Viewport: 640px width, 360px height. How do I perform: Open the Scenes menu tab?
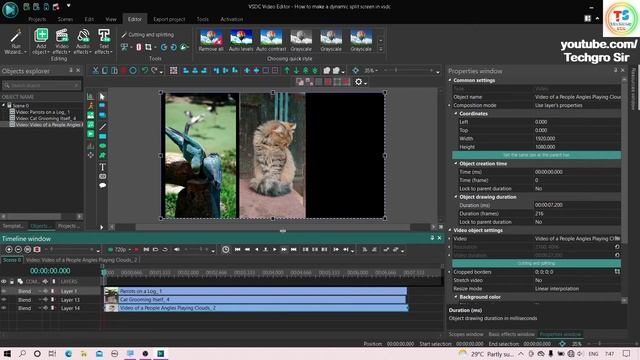click(x=65, y=19)
